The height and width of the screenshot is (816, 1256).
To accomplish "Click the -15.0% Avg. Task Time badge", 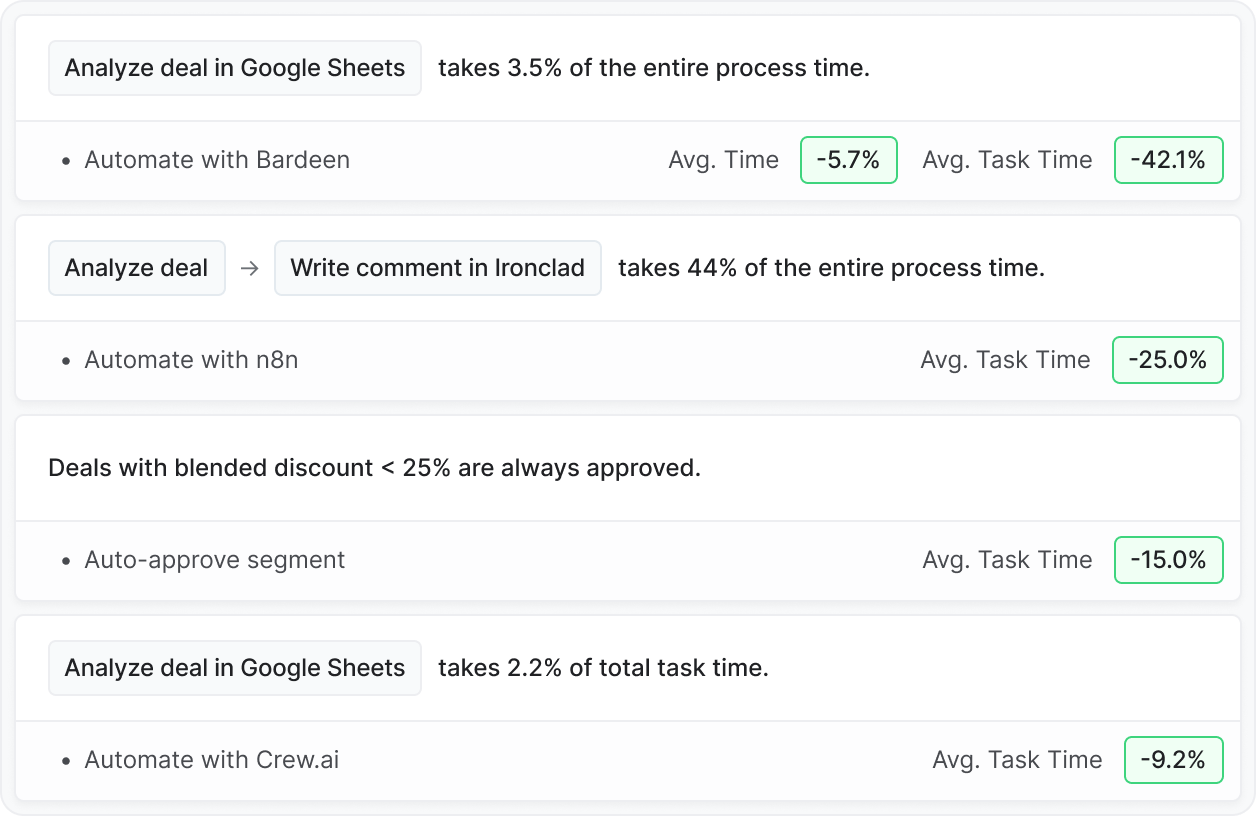I will click(x=1168, y=560).
